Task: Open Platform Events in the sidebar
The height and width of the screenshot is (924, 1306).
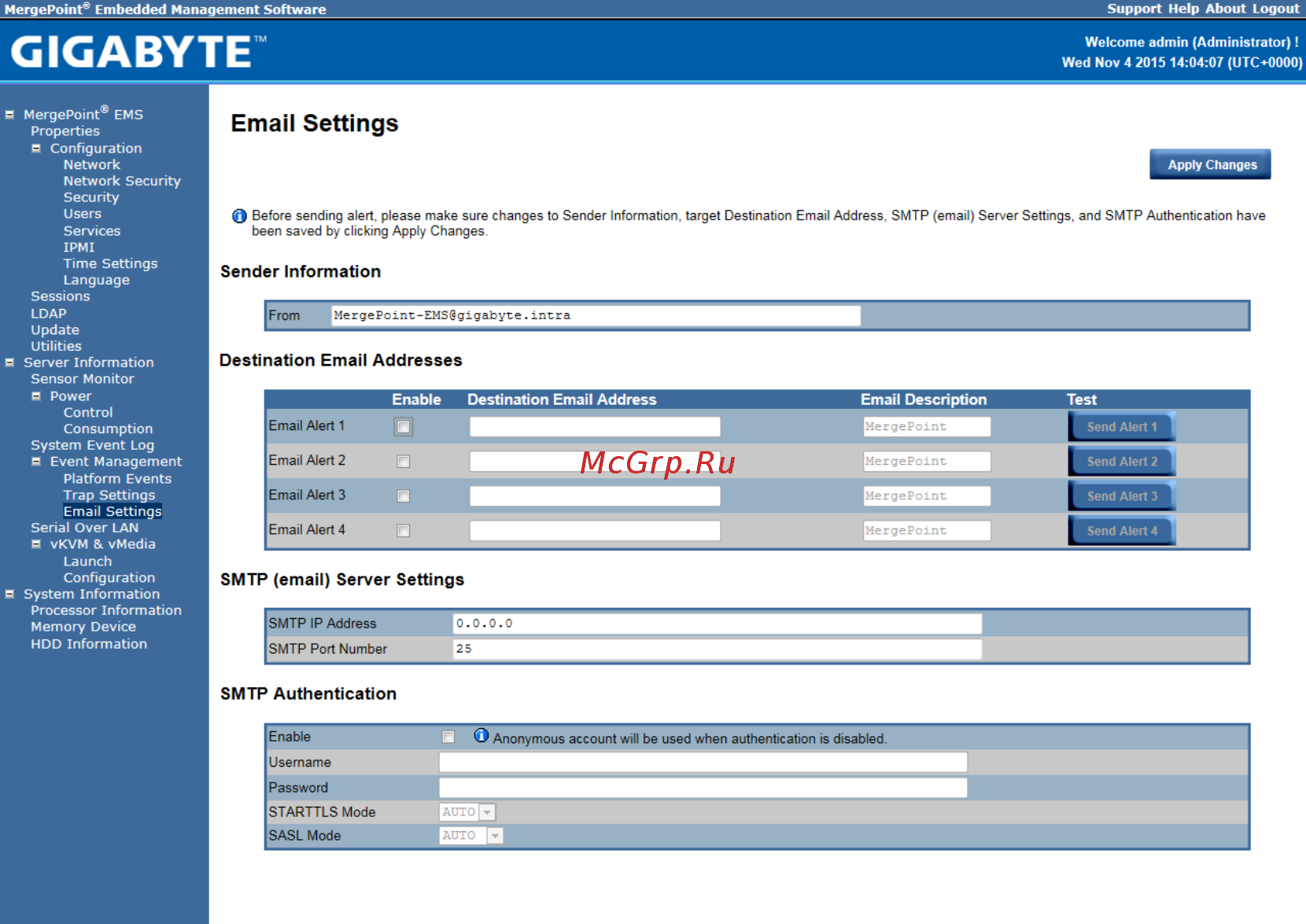Action: click(117, 479)
